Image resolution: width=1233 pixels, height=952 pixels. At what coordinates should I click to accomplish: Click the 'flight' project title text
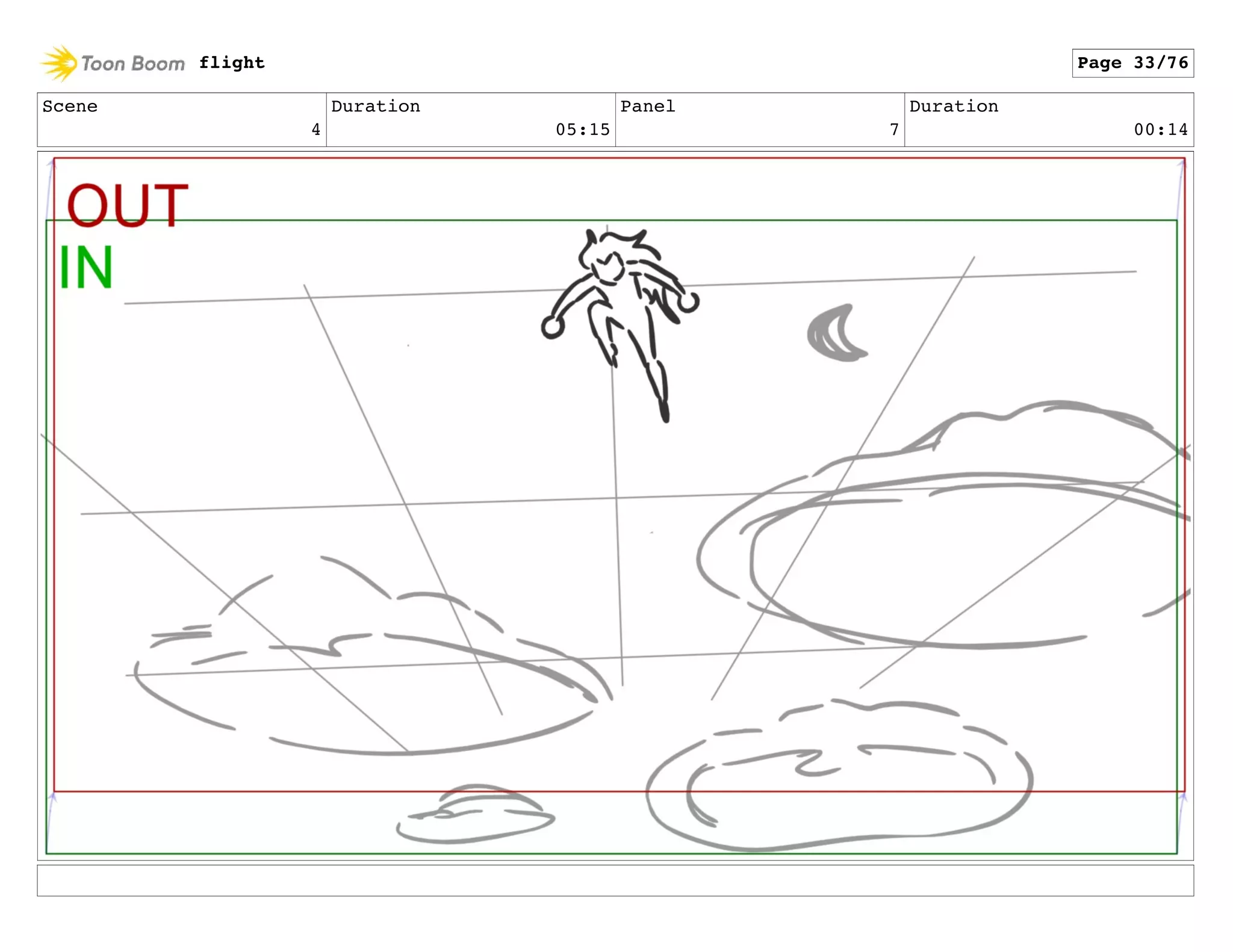232,63
